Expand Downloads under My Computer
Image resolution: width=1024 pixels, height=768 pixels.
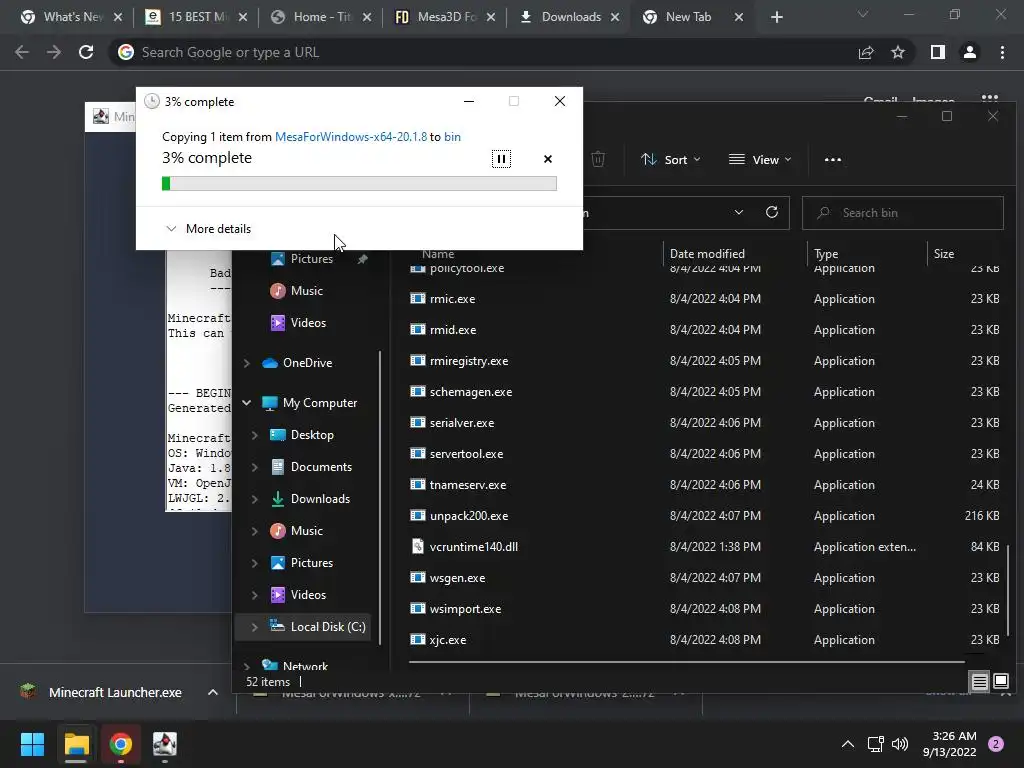[x=255, y=499]
